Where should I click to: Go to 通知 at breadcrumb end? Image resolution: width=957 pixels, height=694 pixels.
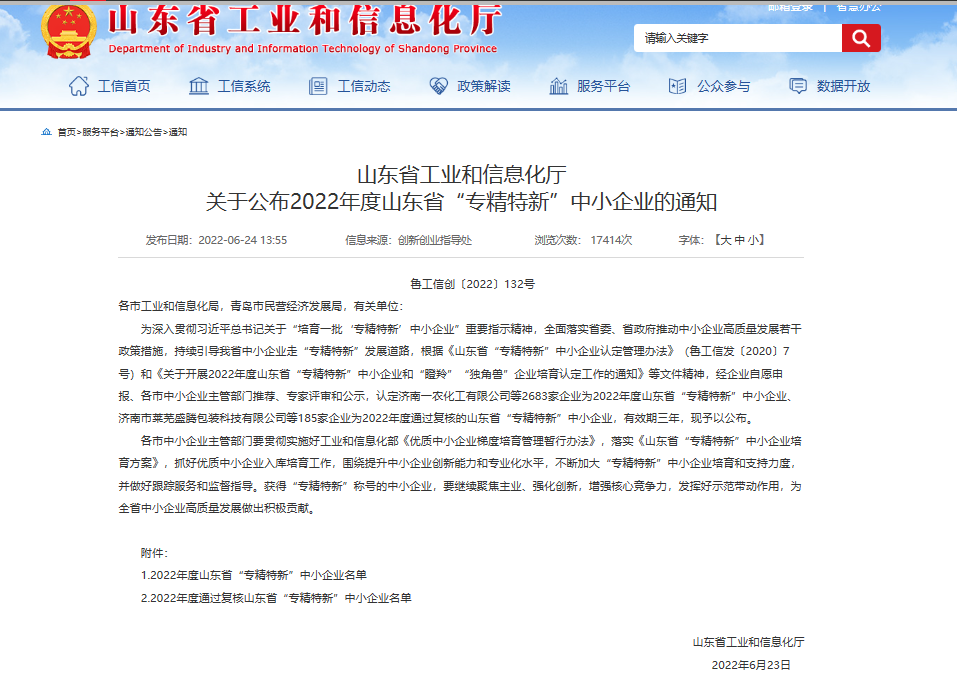coord(178,132)
